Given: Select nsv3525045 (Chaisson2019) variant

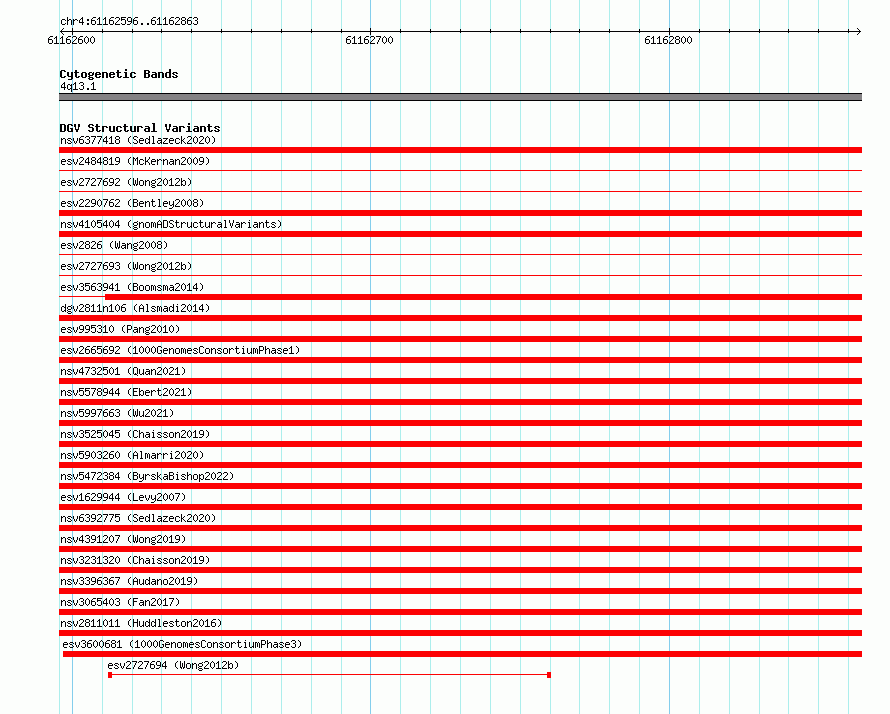Looking at the screenshot, I should coord(135,434).
